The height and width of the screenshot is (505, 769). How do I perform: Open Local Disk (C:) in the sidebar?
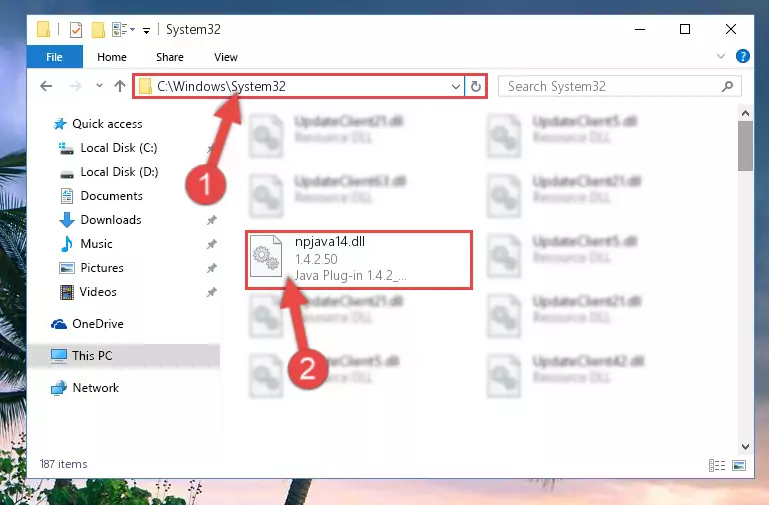tap(119, 148)
